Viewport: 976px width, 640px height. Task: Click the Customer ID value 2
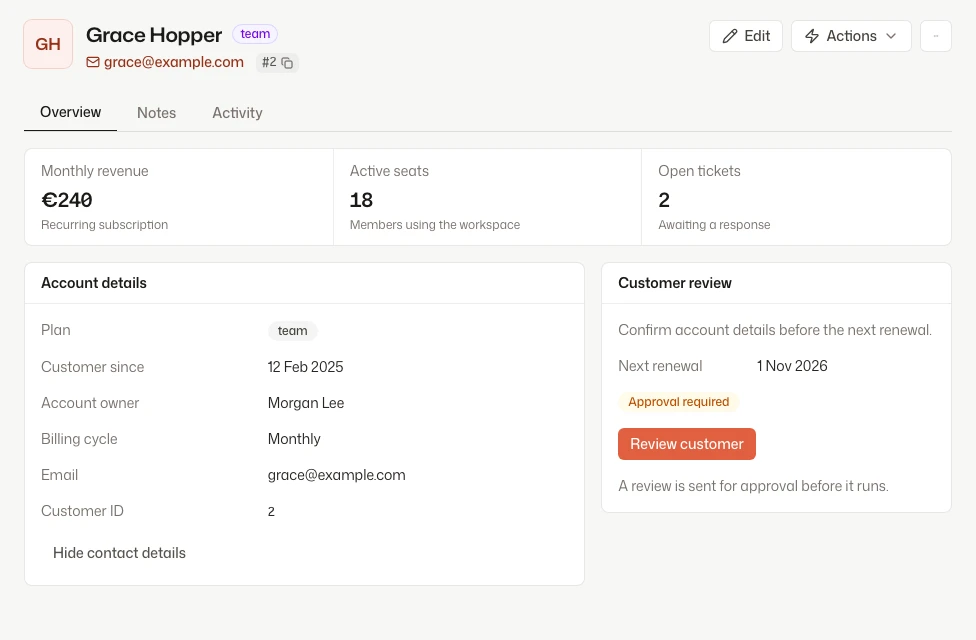(271, 511)
